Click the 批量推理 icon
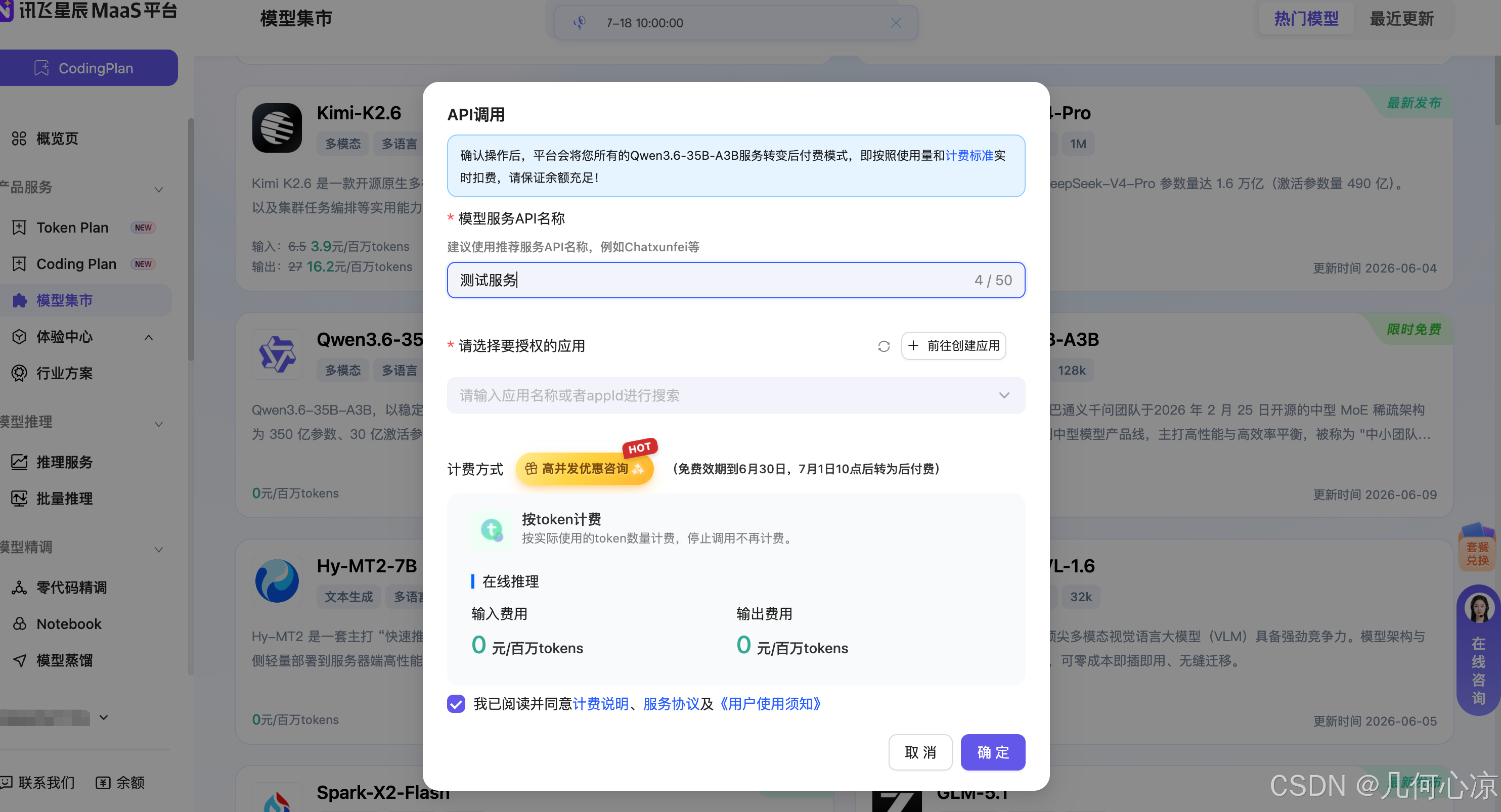The height and width of the screenshot is (812, 1501). tap(19, 499)
